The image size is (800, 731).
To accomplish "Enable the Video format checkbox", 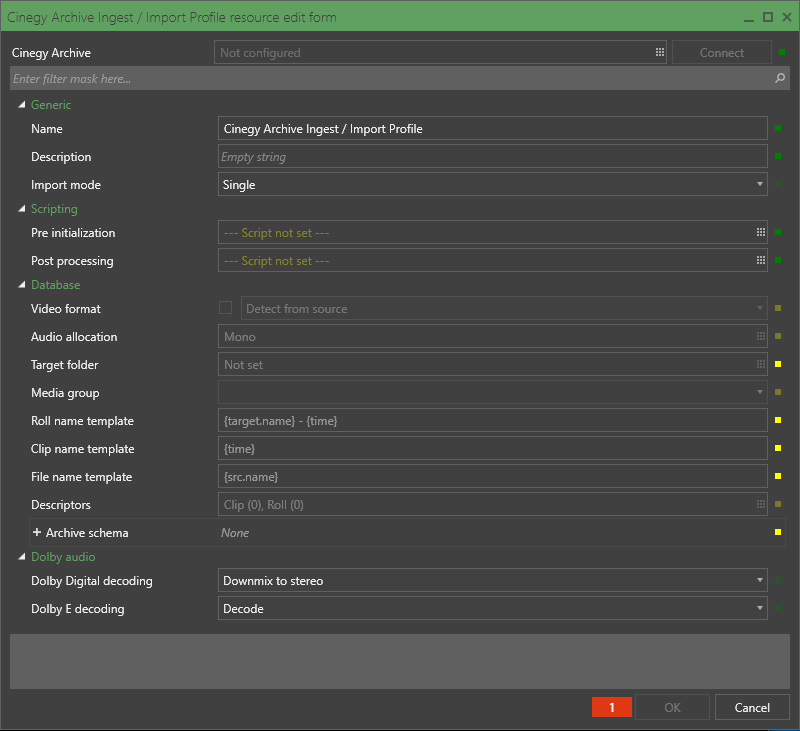I will (x=225, y=308).
